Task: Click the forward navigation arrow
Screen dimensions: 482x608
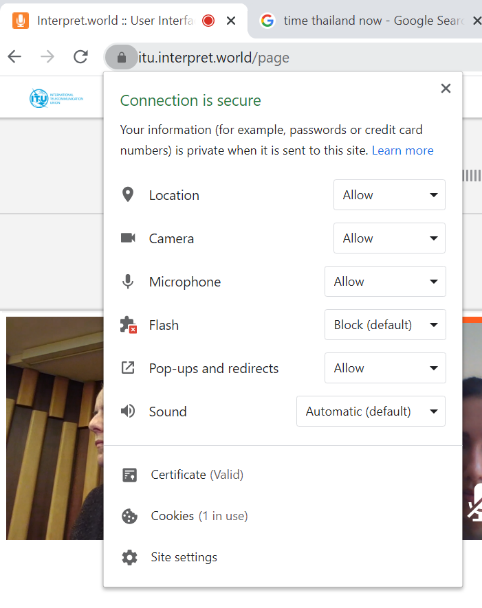Action: click(x=47, y=57)
